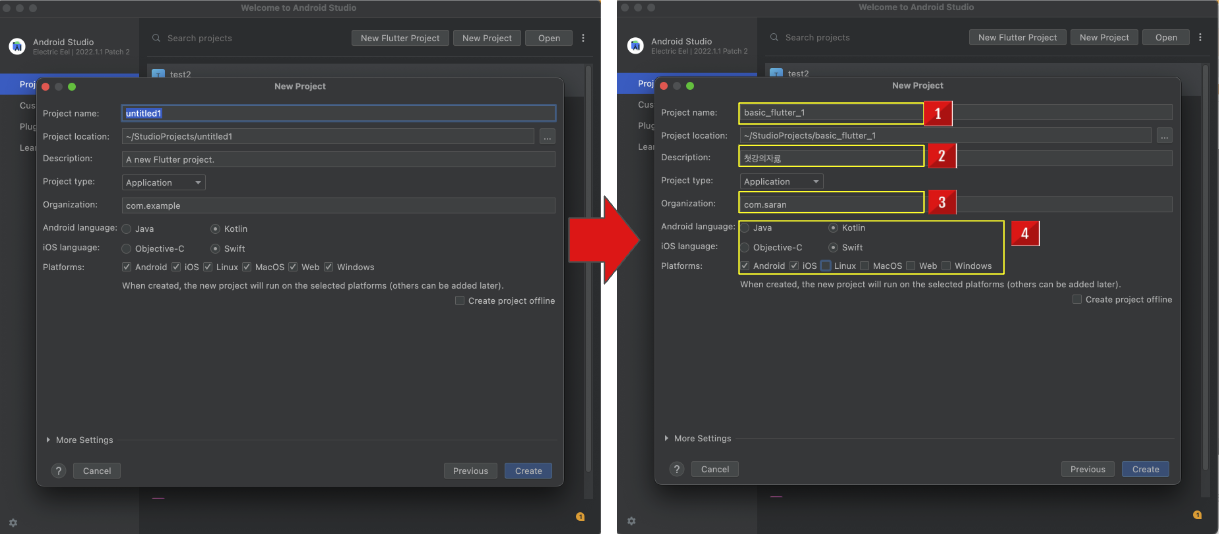Screen dimensions: 1220x534
Task: Go back with Previous in basic_flutter_1 dialog
Action: click(x=1088, y=469)
